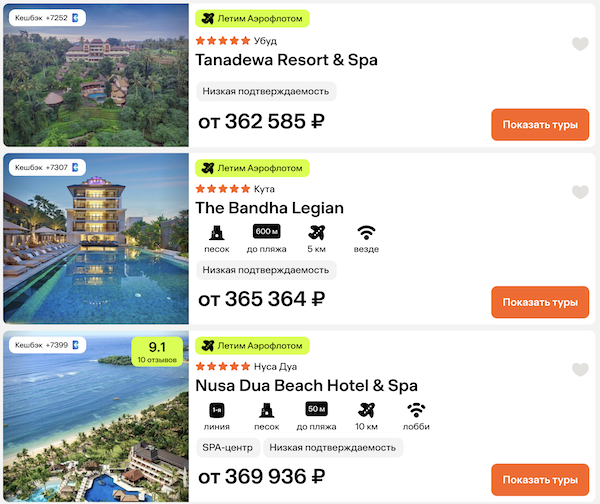This screenshot has width=600, height=504.
Task: Click the 10 km airport distance icon
Action: 366,410
